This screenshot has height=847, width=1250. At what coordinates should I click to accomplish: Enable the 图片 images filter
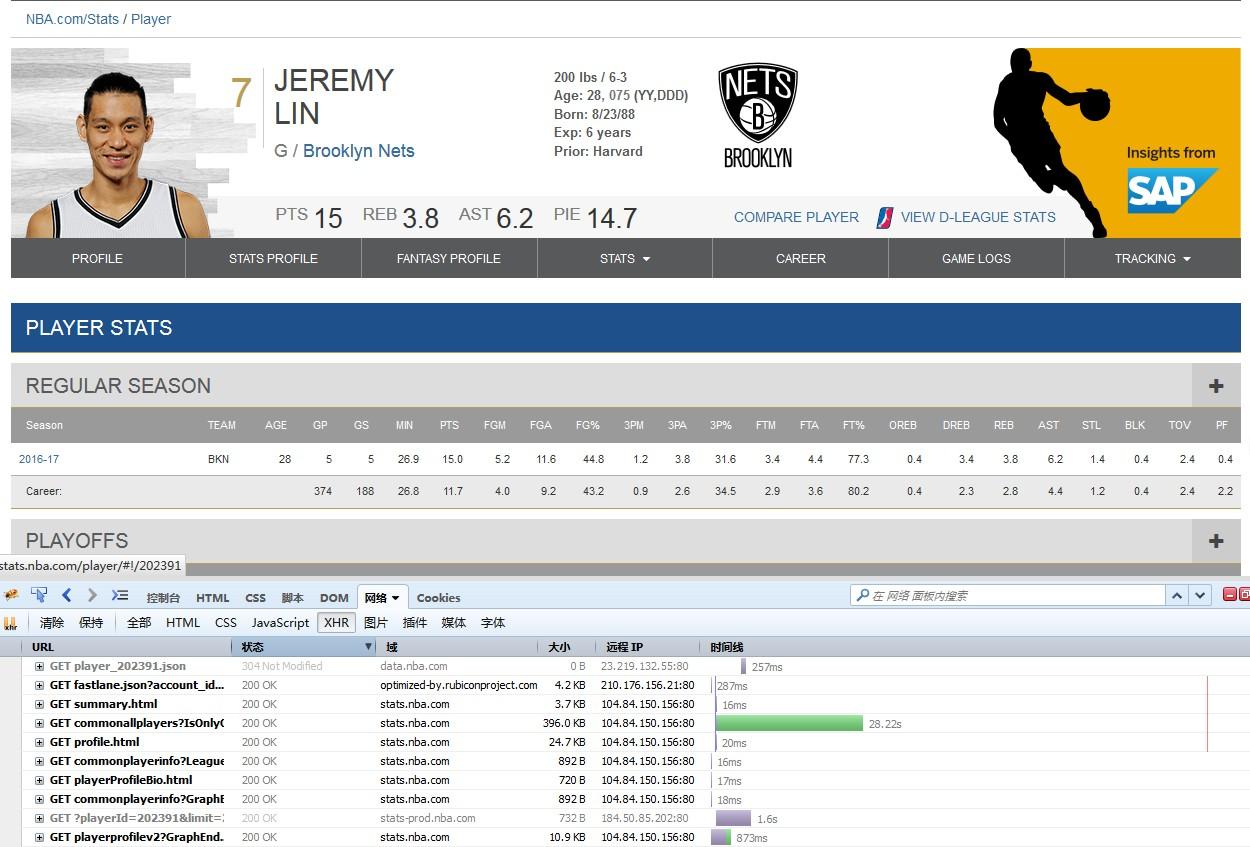point(377,622)
